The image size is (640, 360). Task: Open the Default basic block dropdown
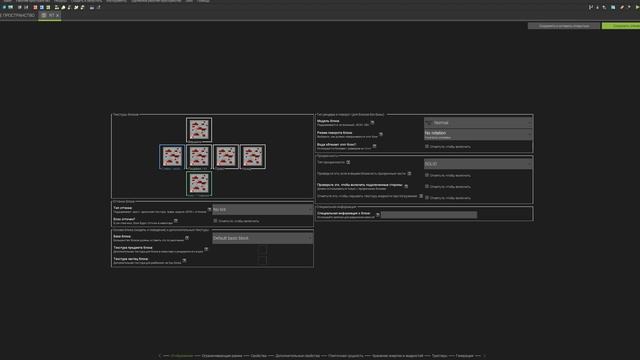click(x=262, y=238)
